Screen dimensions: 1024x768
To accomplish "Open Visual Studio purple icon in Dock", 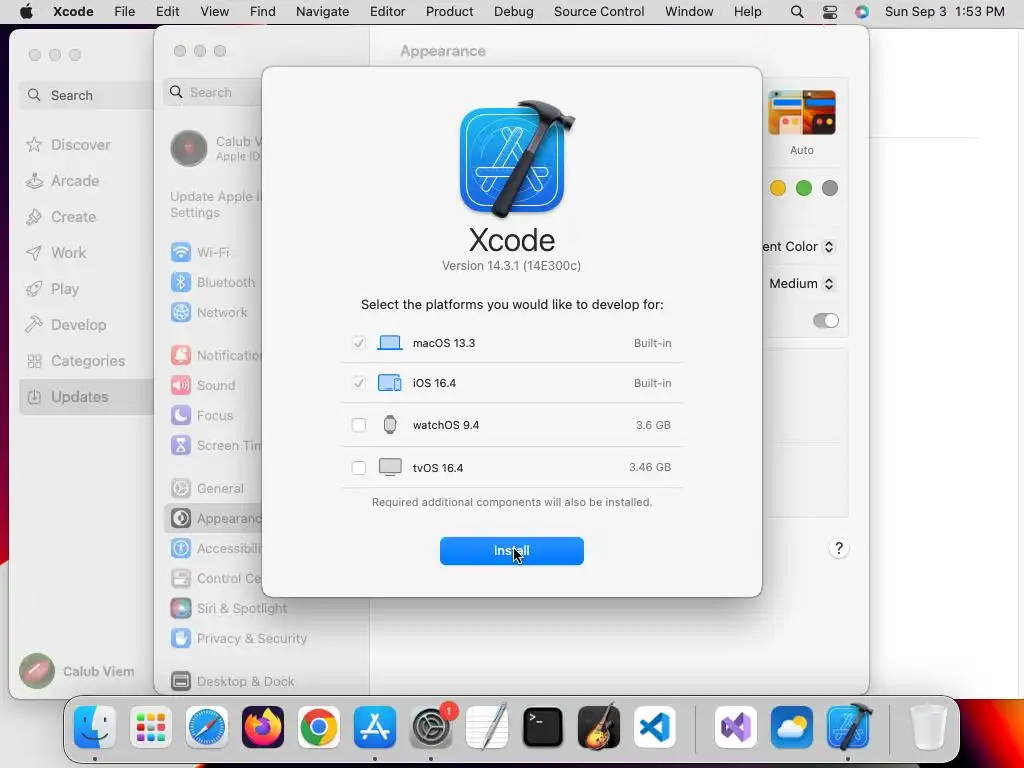I will (736, 727).
